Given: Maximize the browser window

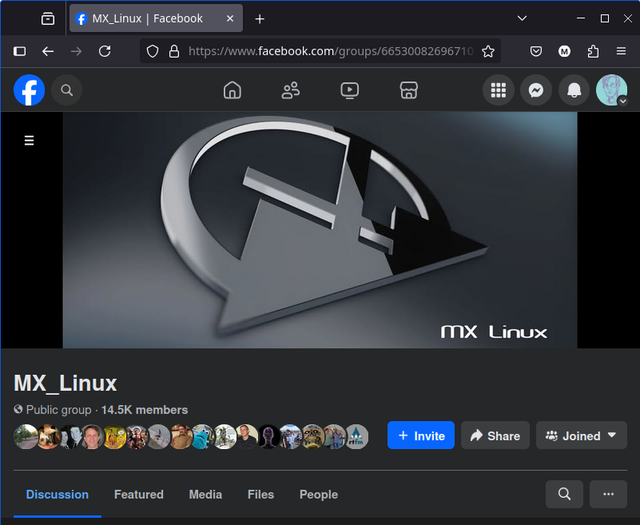Looking at the screenshot, I should pyautogui.click(x=604, y=18).
